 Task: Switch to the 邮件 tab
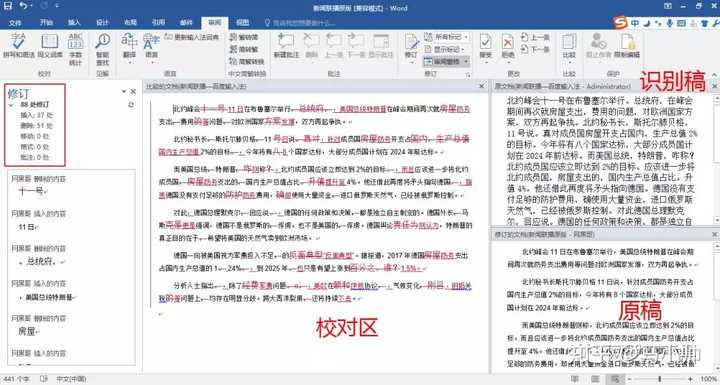pos(186,23)
